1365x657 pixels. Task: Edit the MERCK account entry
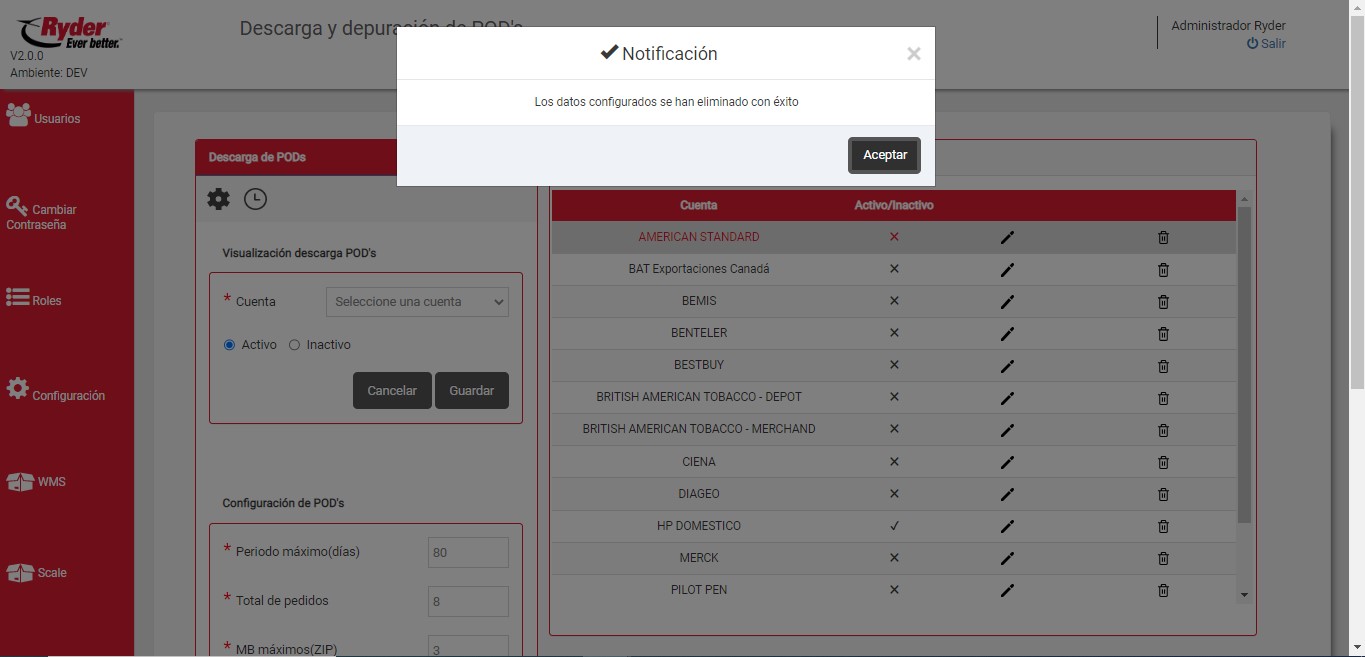[x=1007, y=558]
